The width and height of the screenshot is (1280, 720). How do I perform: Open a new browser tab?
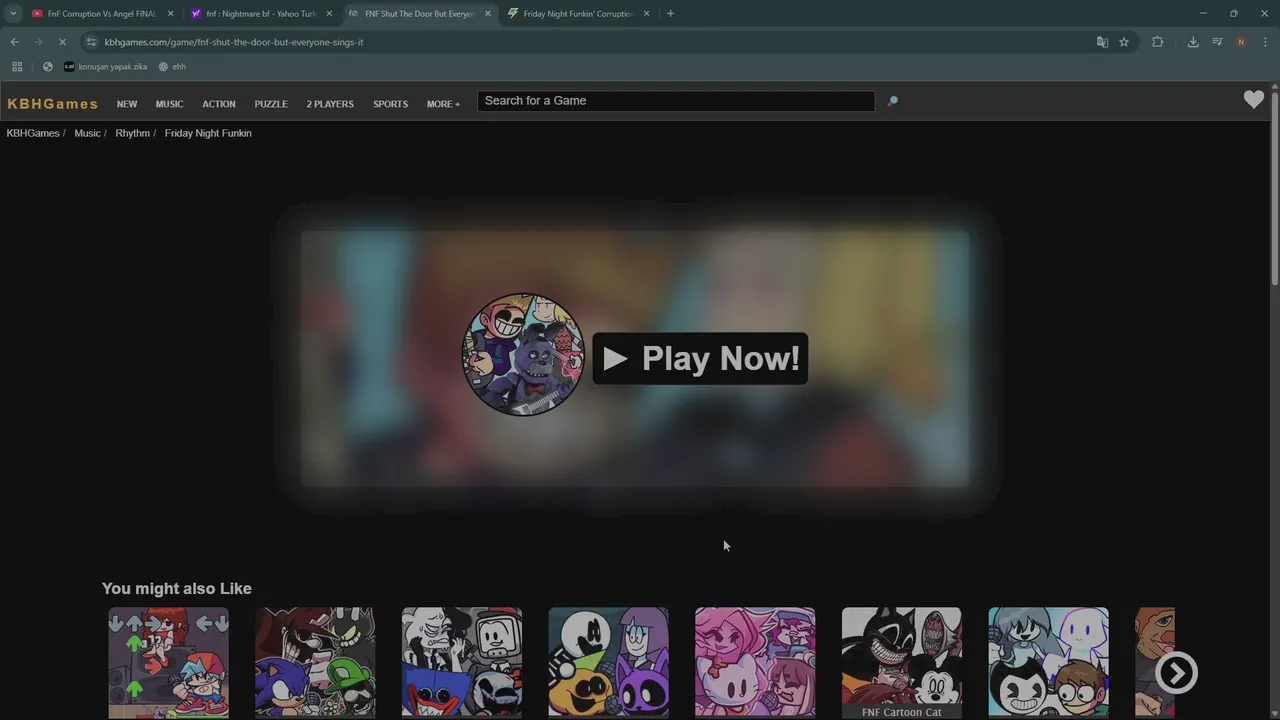click(670, 14)
